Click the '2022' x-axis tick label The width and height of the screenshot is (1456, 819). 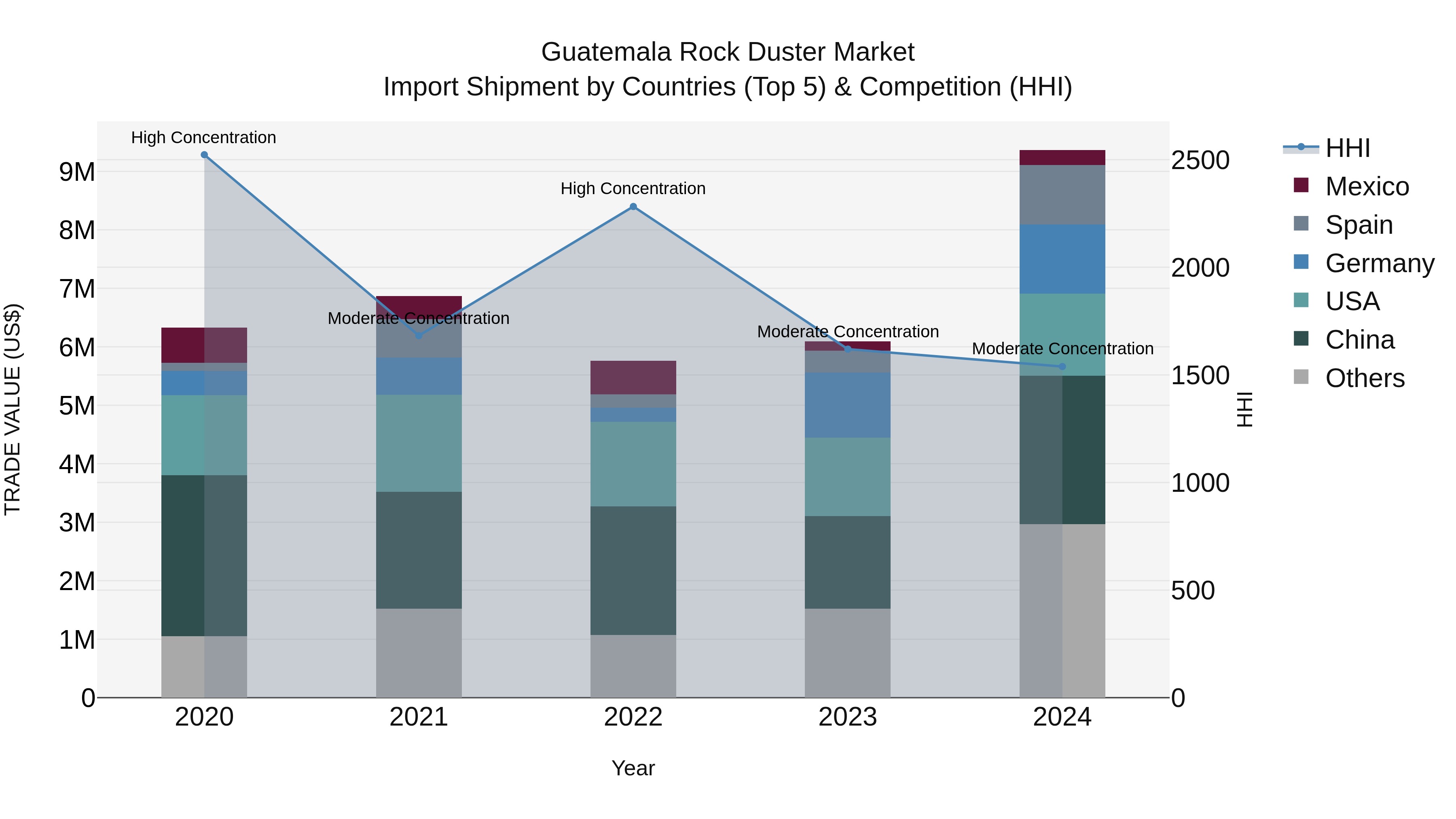tap(633, 717)
